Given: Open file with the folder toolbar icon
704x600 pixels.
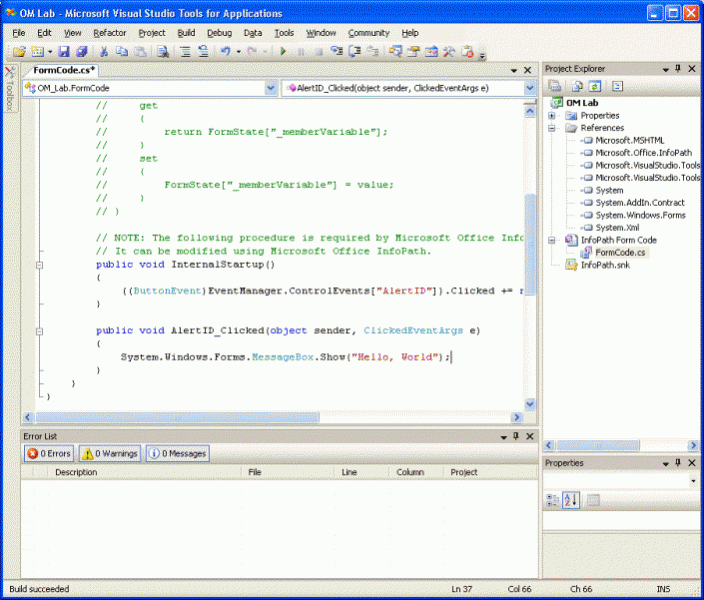Looking at the screenshot, I should (19, 52).
